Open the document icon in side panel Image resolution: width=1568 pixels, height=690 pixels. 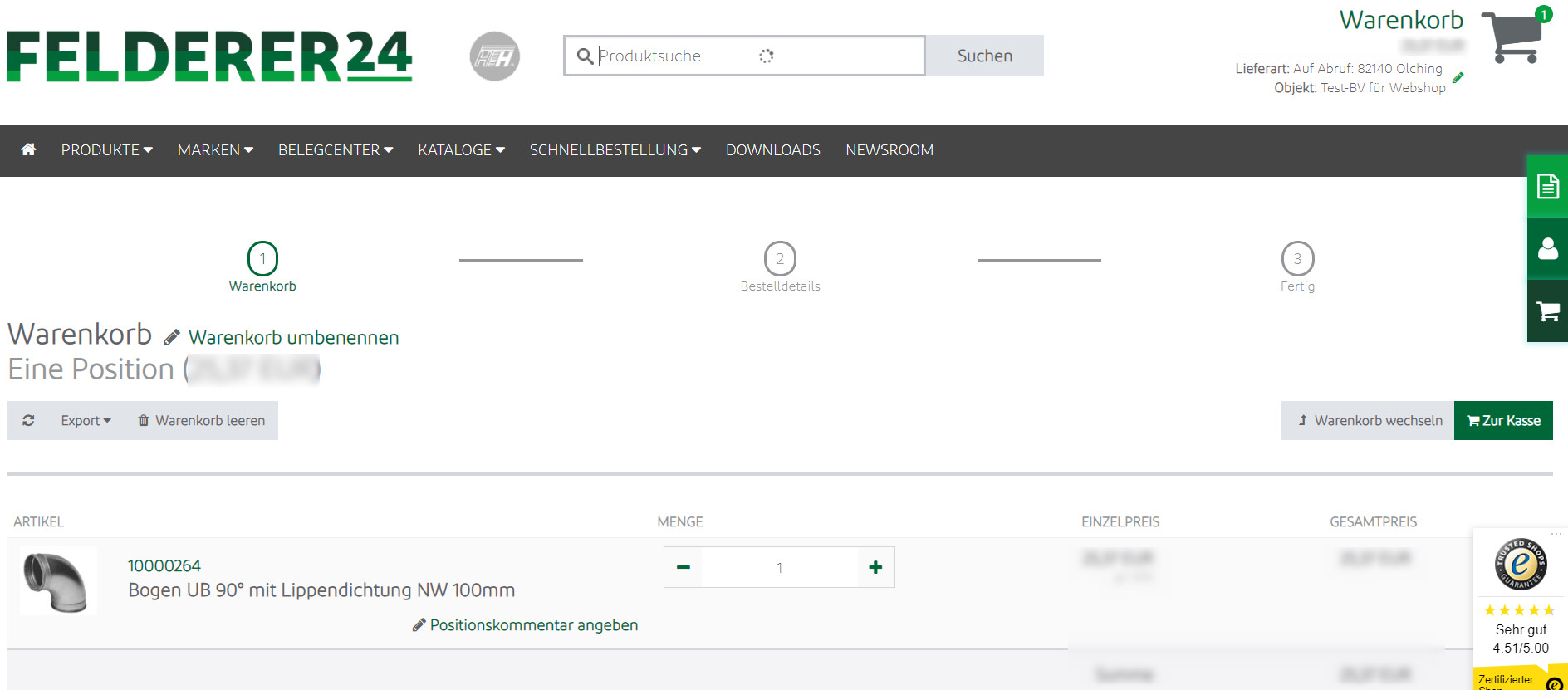(1547, 186)
